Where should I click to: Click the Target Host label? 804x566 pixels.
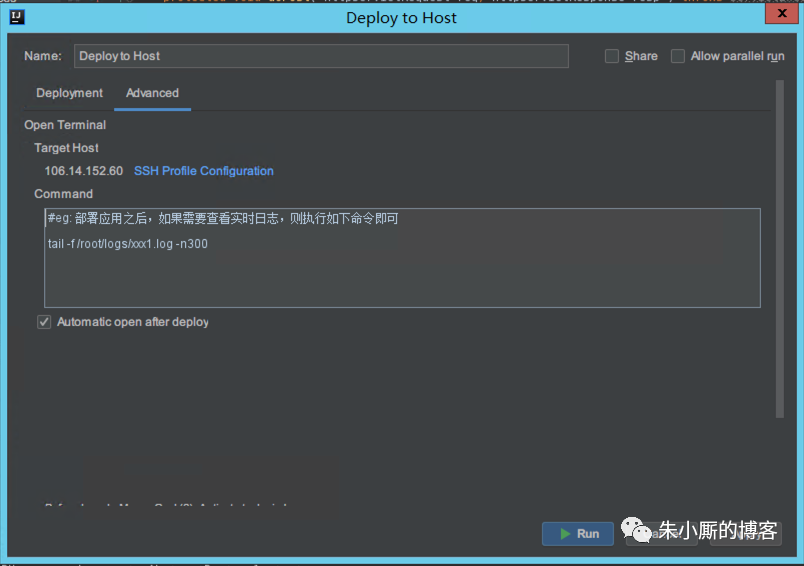66,148
